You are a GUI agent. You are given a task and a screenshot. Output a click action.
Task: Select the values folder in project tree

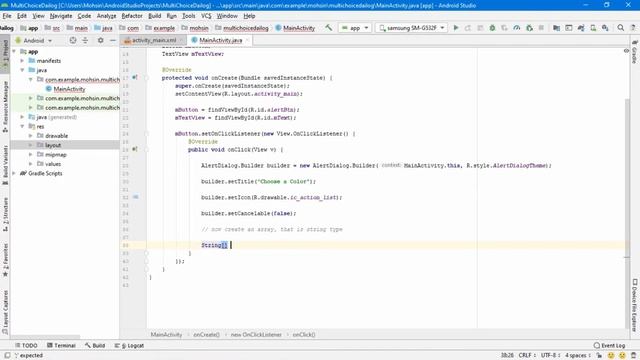click(53, 164)
